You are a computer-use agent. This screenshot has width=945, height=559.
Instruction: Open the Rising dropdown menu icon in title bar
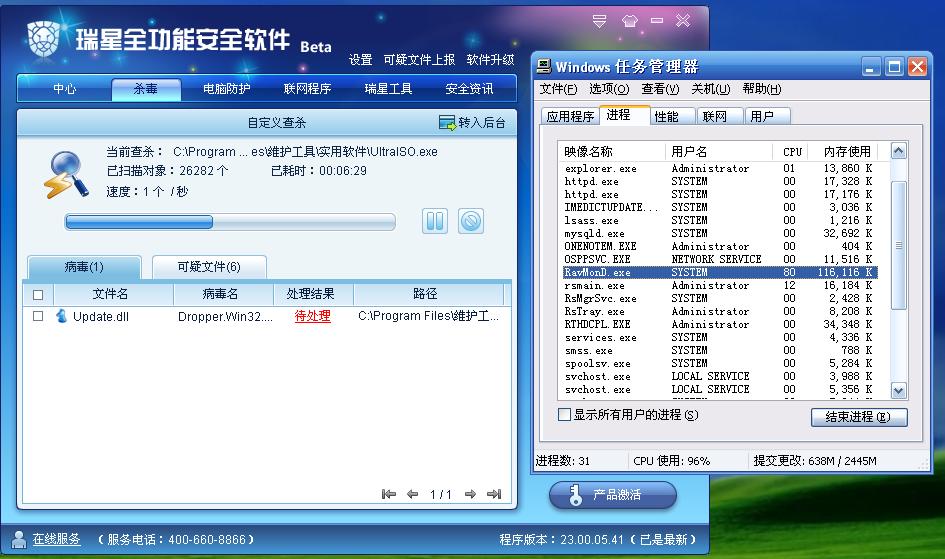(599, 21)
